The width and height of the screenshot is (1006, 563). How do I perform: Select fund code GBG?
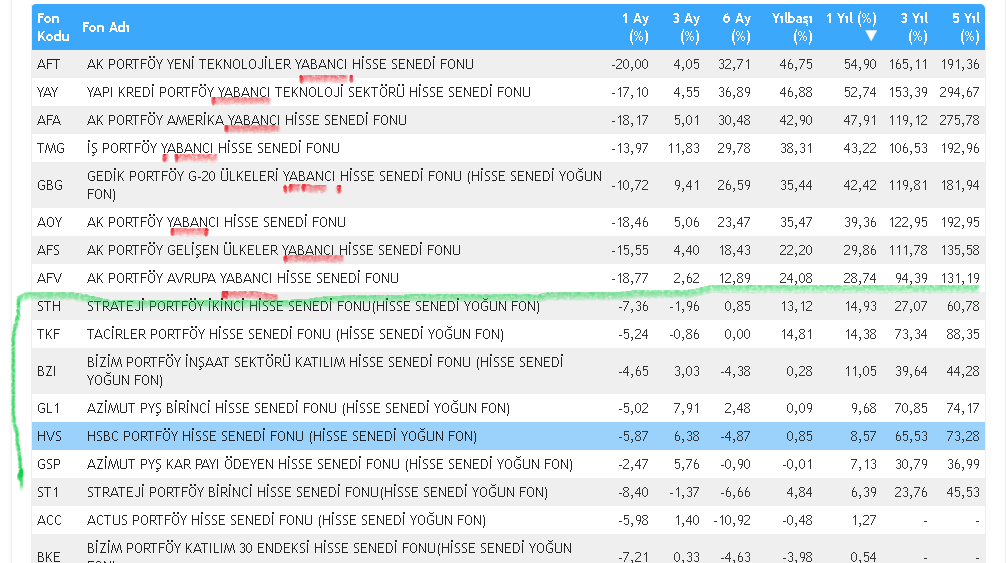pos(49,185)
